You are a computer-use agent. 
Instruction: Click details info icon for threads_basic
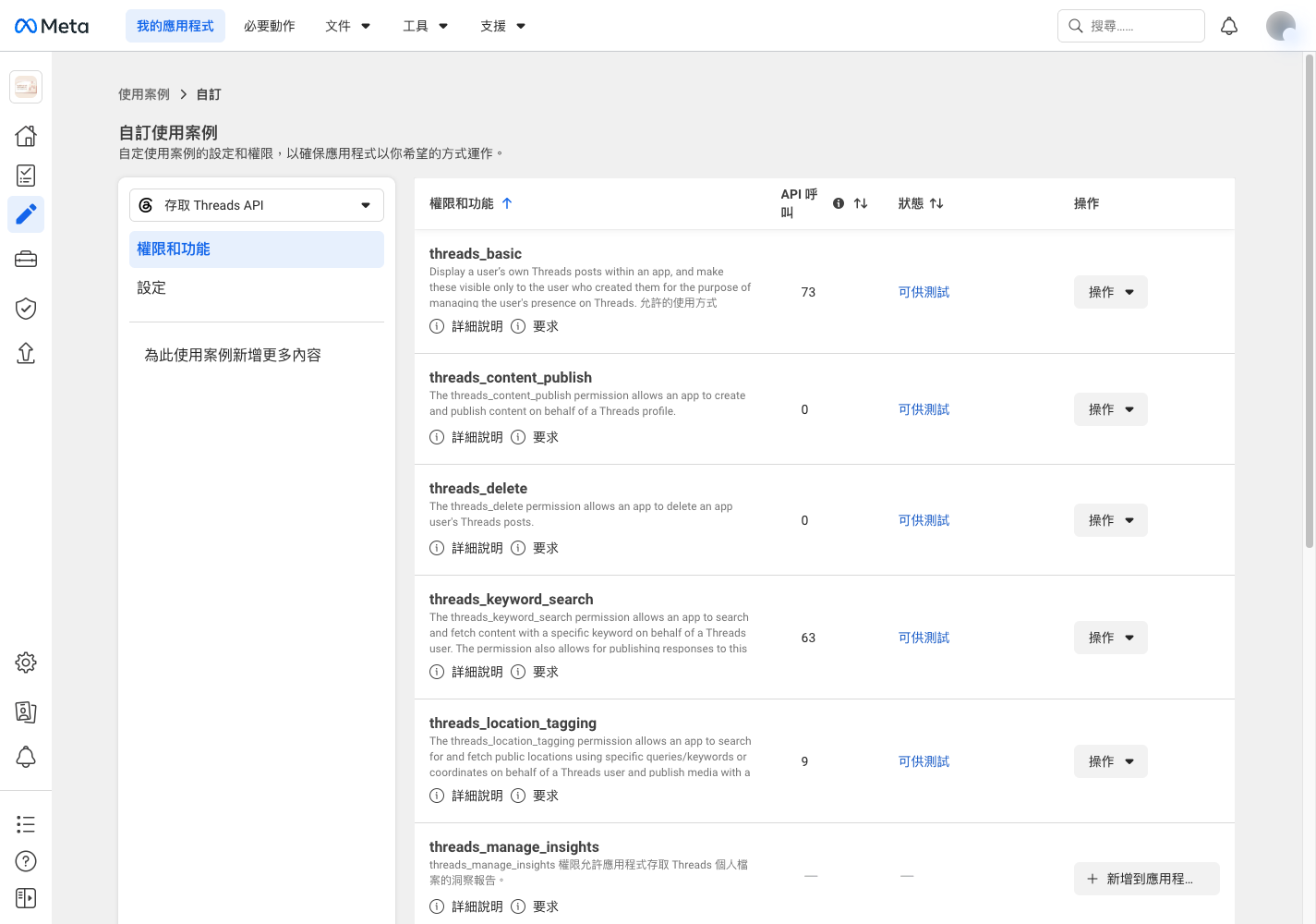(437, 326)
